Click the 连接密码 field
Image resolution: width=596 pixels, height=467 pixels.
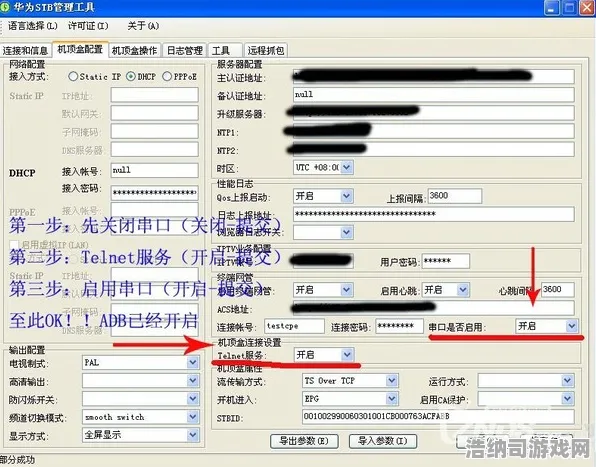(399, 326)
